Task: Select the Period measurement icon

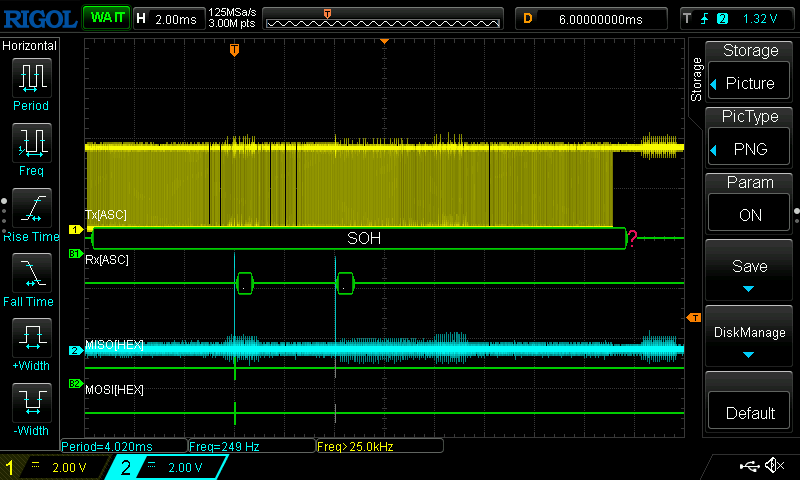Action: [30, 80]
